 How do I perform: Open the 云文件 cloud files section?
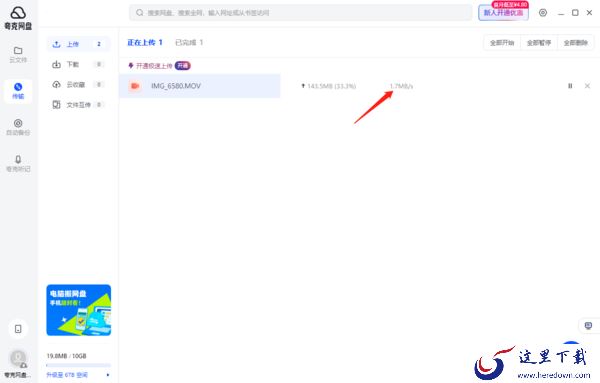(x=18, y=54)
